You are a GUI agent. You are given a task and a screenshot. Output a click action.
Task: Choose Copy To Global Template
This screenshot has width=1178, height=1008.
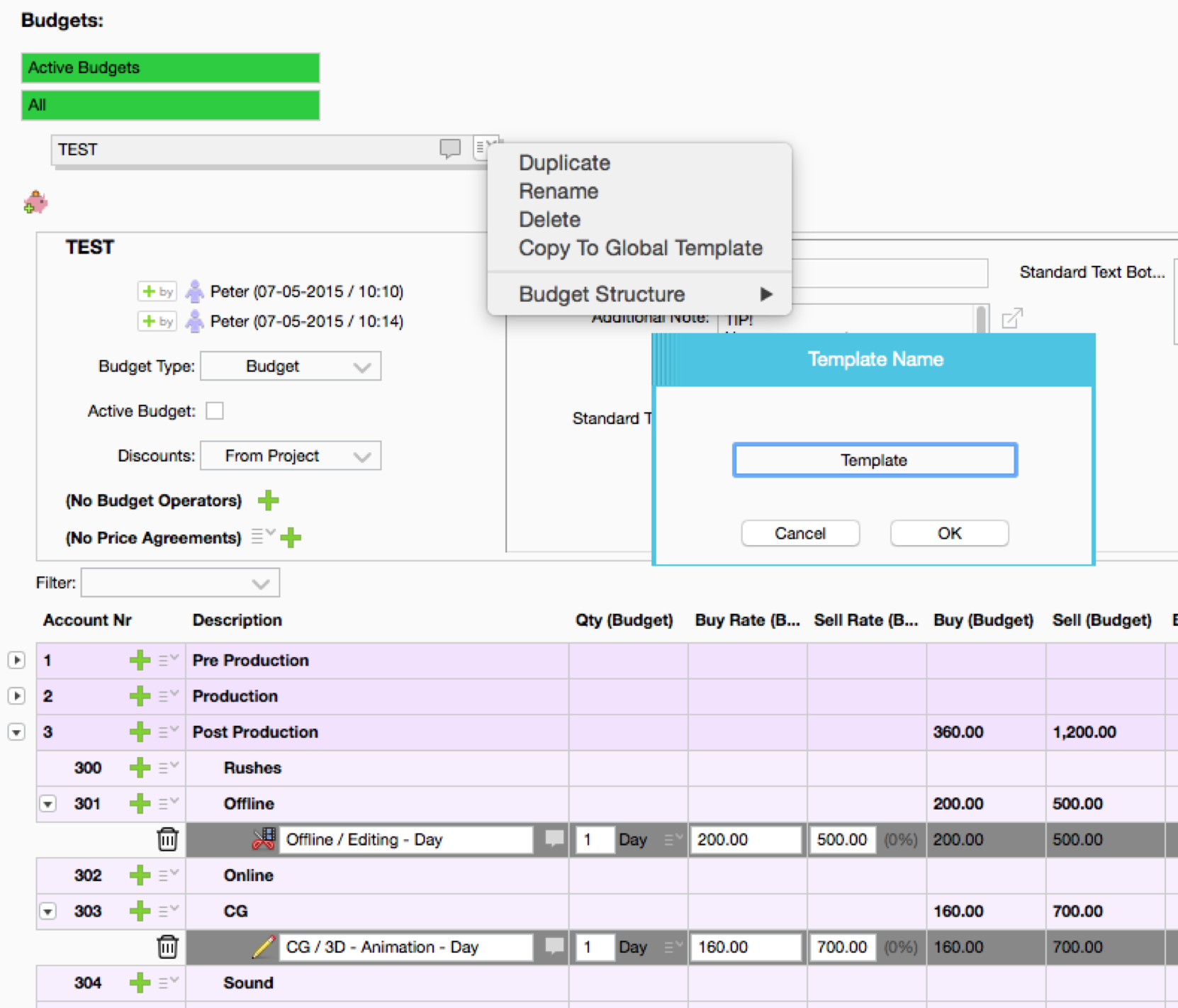(641, 247)
